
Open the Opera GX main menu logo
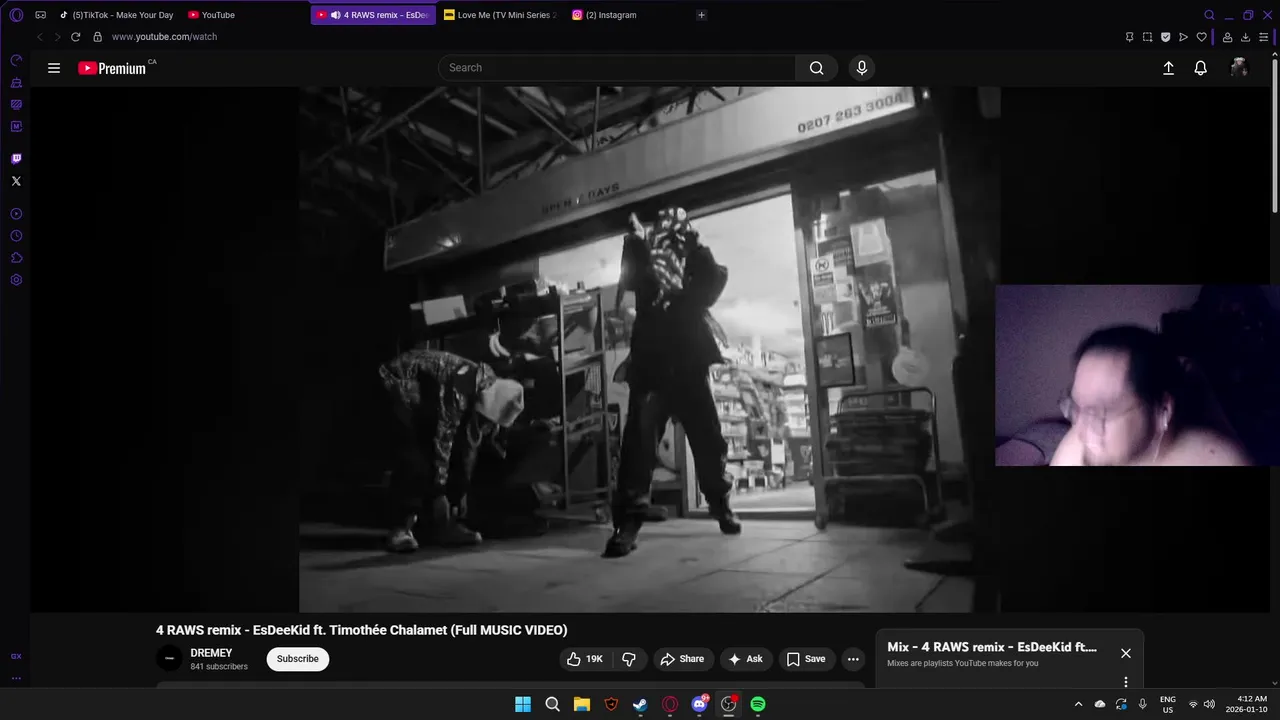(16, 15)
